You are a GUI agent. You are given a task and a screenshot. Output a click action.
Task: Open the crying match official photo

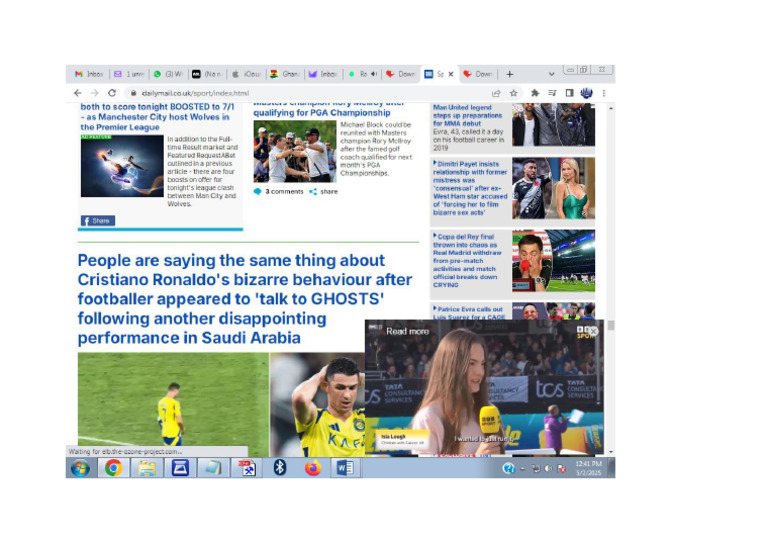coord(553,260)
